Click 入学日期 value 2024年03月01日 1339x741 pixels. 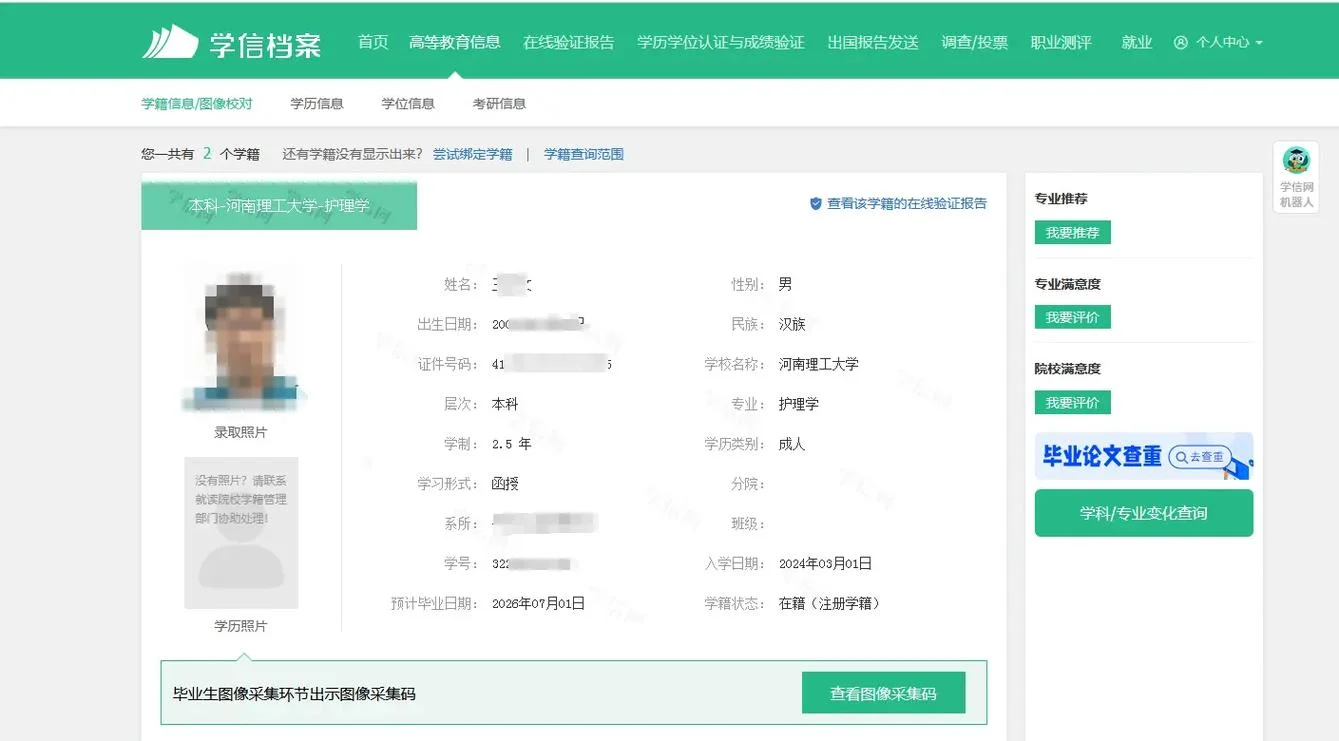point(825,564)
